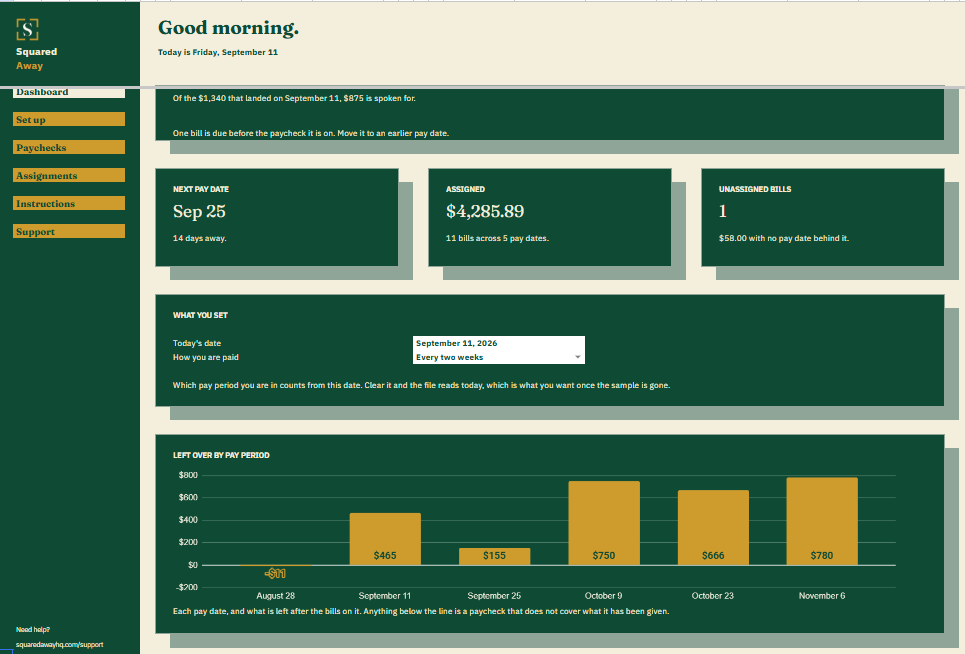The width and height of the screenshot is (965, 654).
Task: Select Support in the sidebar
Action: (68, 231)
